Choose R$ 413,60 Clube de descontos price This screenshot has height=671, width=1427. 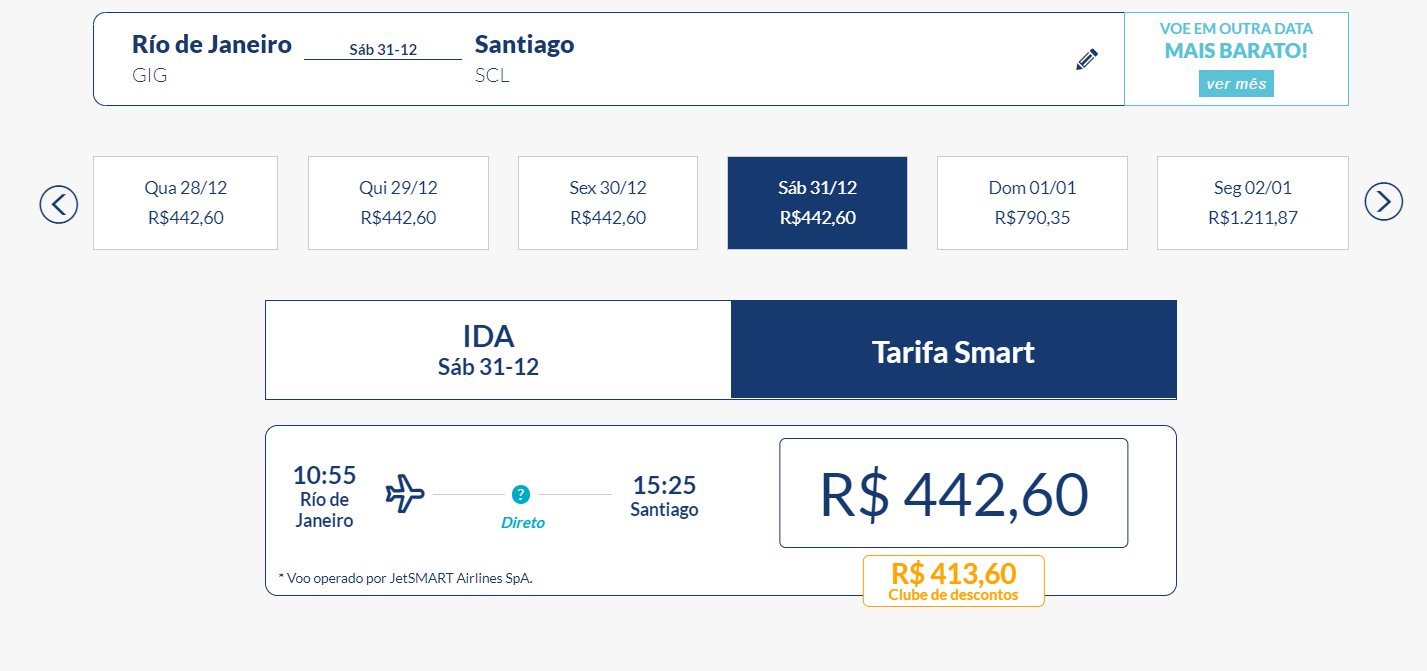coord(954,581)
